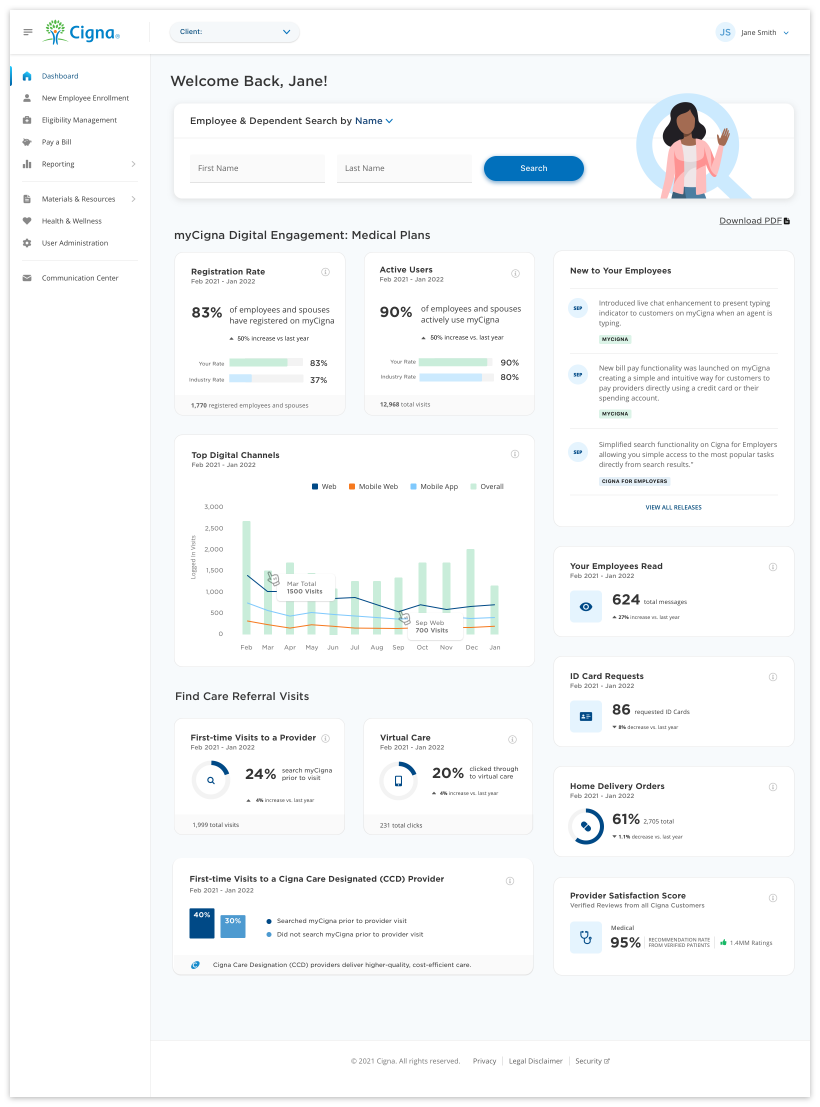Toggle Web series in chart legend
This screenshot has height=1107, width=820.
pos(324,486)
